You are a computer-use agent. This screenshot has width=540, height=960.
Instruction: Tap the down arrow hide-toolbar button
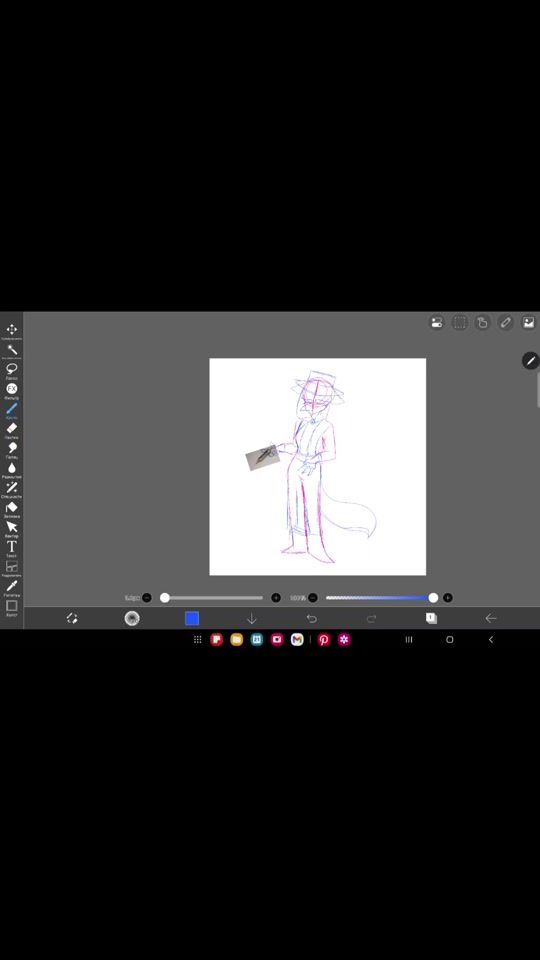point(252,618)
